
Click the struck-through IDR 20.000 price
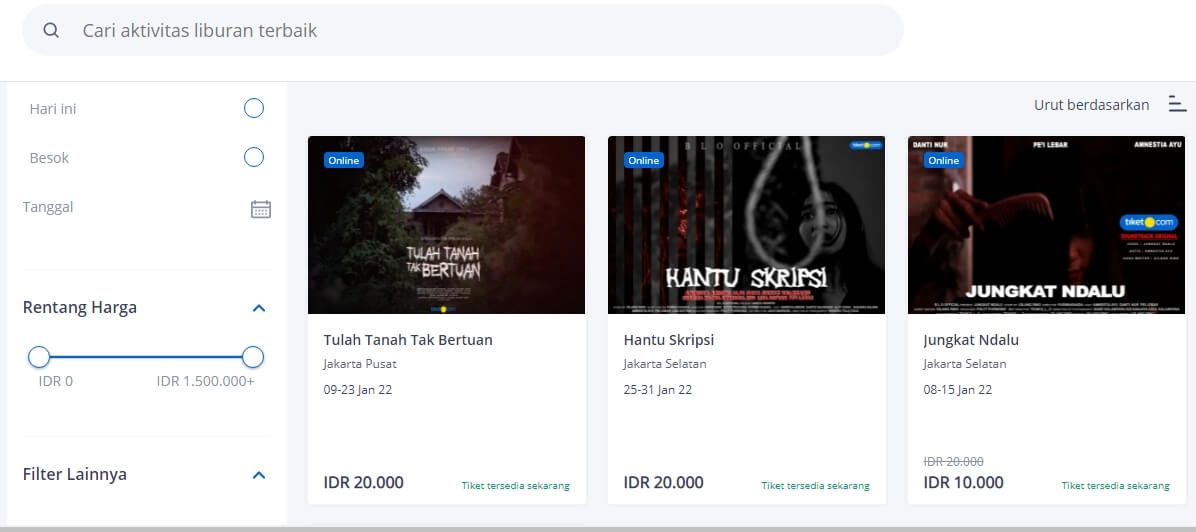click(953, 461)
